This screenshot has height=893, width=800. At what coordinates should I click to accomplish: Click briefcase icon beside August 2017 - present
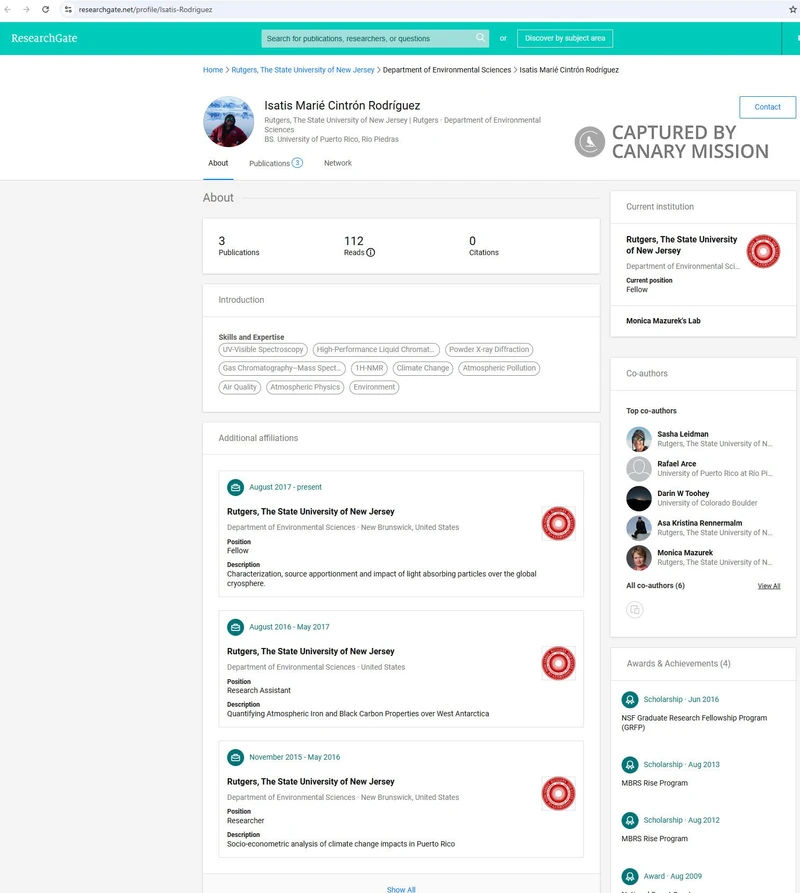point(235,487)
